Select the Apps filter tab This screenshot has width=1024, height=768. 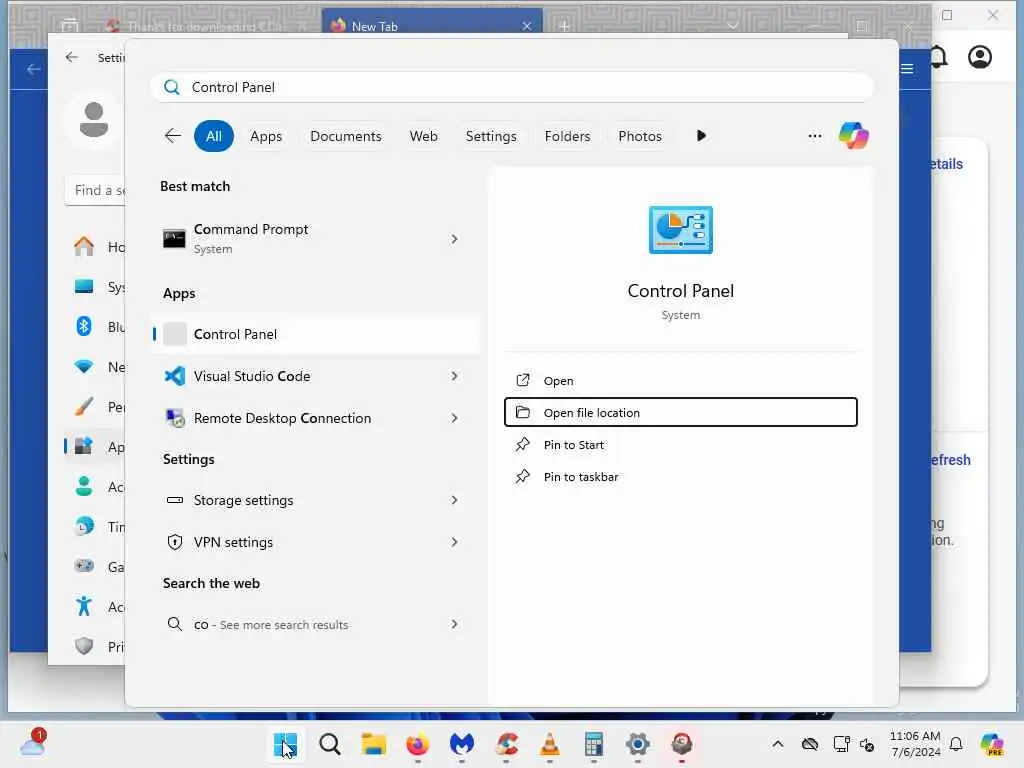tap(266, 136)
